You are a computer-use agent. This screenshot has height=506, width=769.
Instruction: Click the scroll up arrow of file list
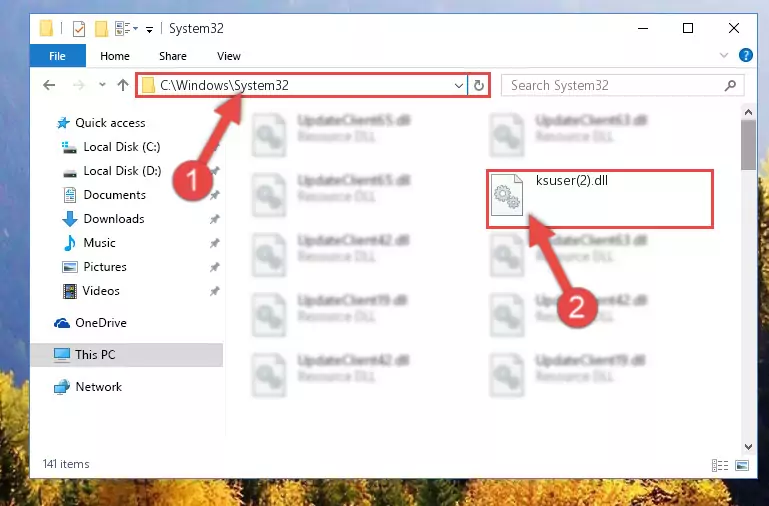coord(748,112)
